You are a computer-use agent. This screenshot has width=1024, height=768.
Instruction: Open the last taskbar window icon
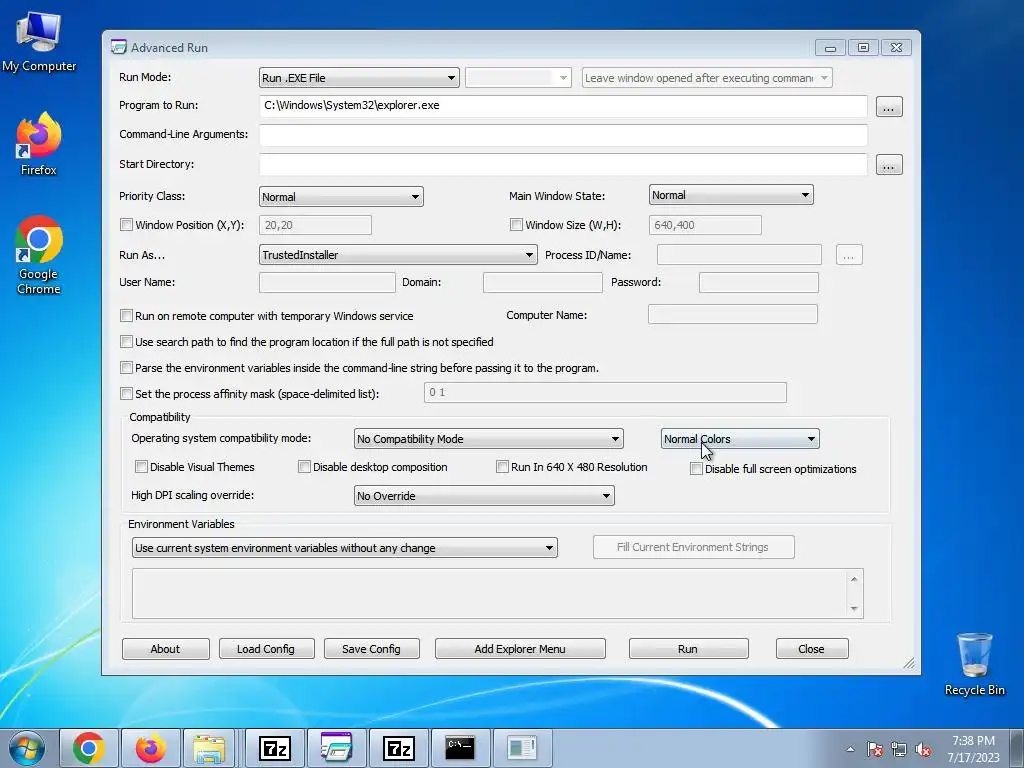[x=522, y=748]
